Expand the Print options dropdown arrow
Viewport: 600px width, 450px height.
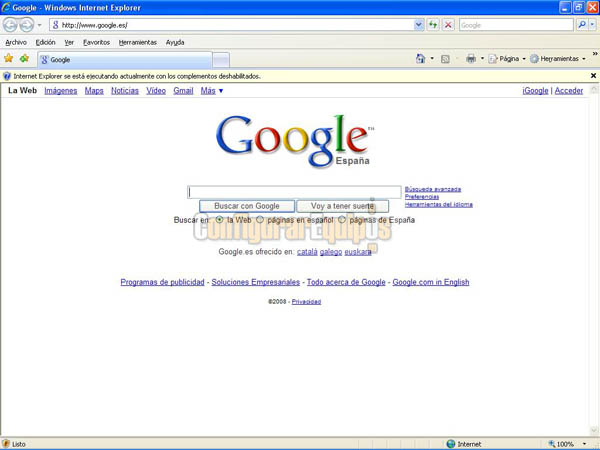[482, 59]
